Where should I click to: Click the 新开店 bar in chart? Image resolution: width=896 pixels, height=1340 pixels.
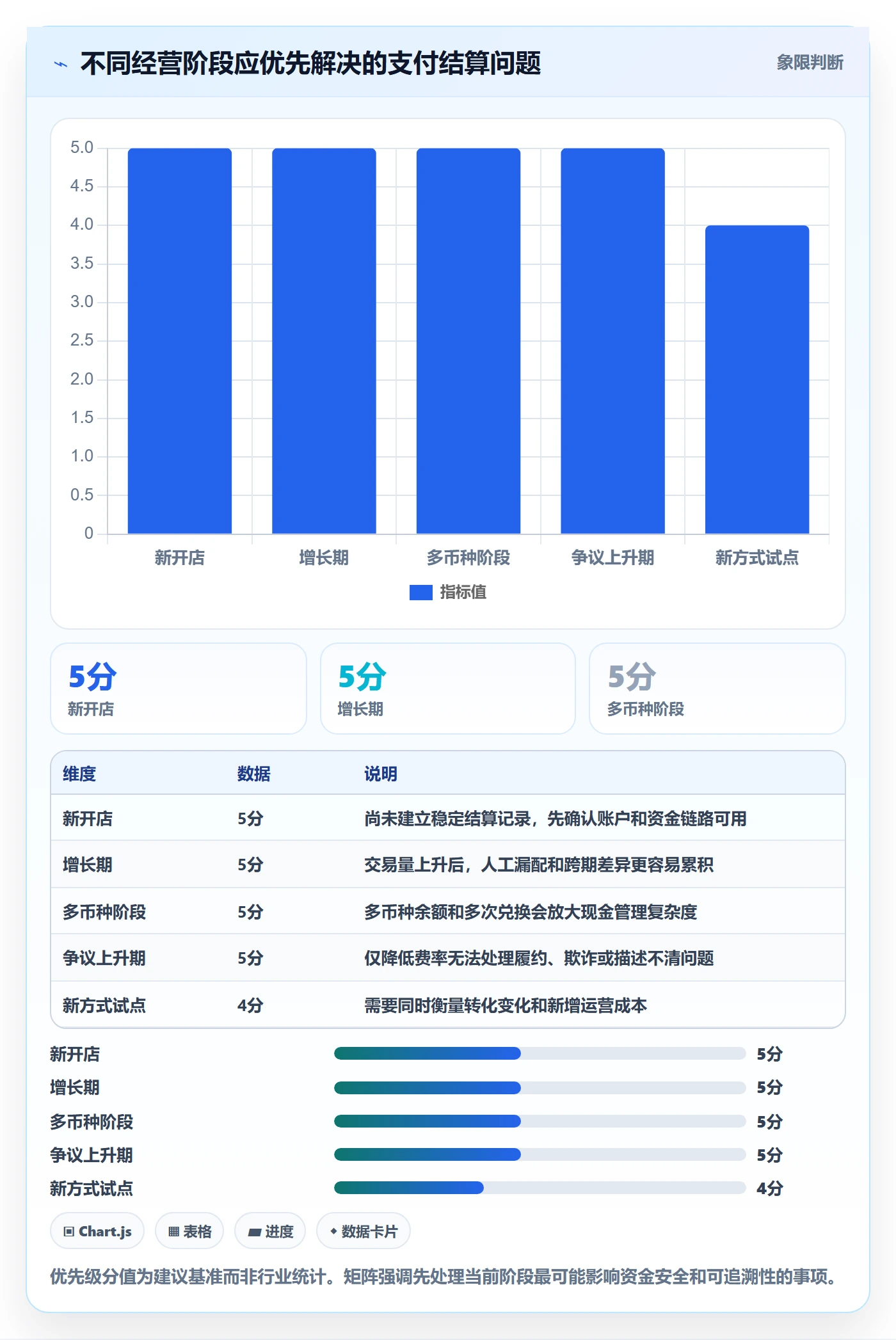180,340
